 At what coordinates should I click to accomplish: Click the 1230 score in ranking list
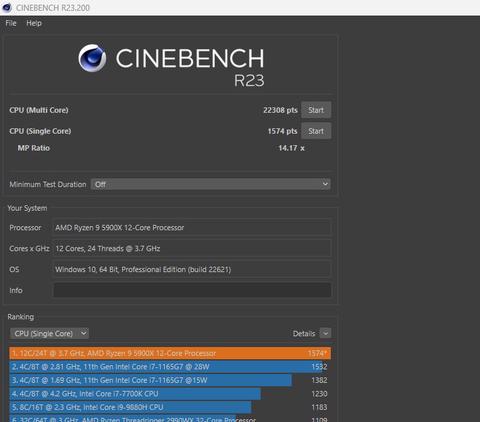319,394
